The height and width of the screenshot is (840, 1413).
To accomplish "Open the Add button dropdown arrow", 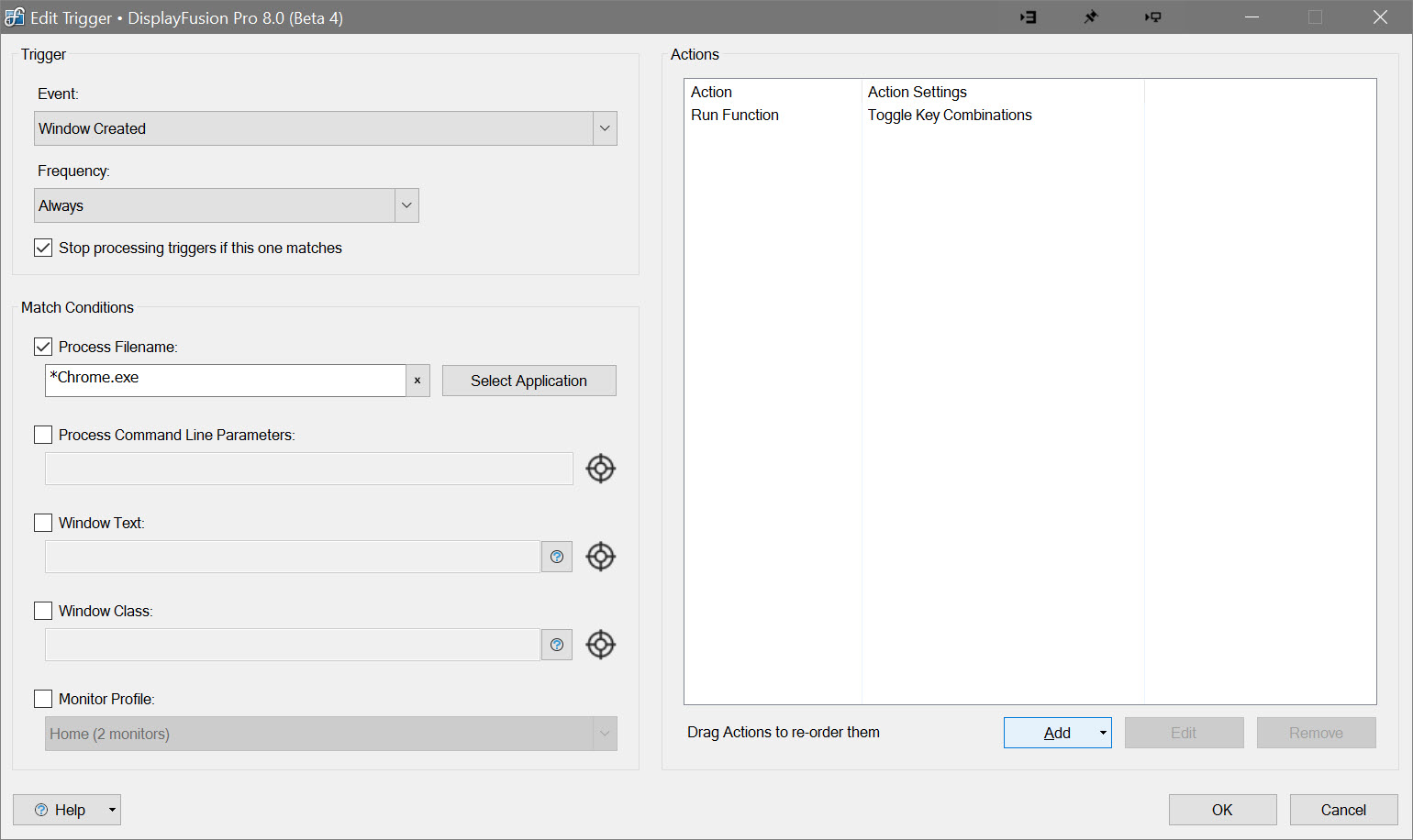I will [1102, 733].
